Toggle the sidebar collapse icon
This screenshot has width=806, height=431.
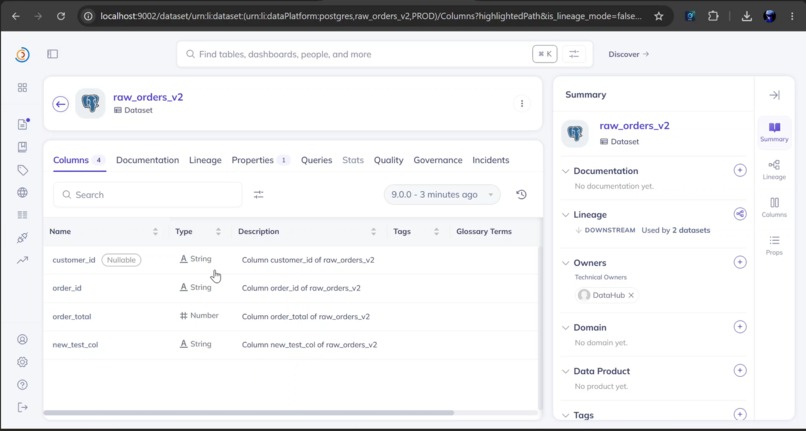click(52, 54)
